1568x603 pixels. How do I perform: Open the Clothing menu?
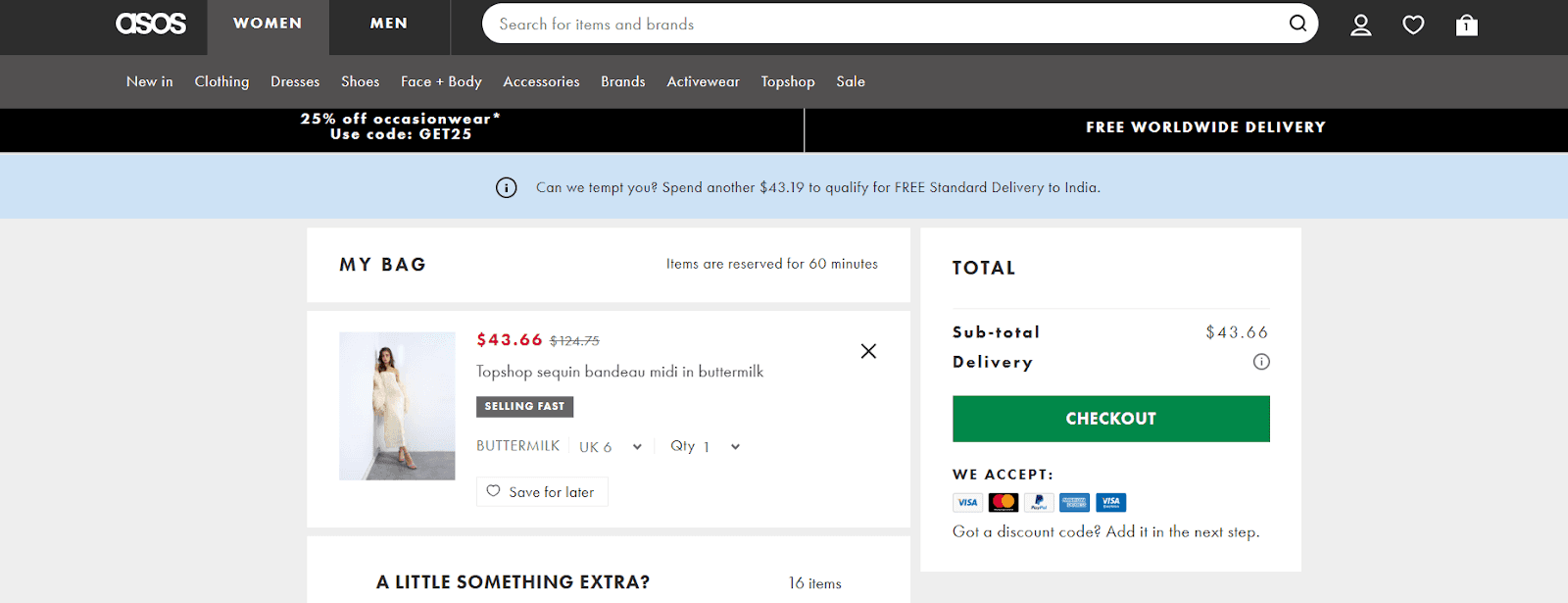(x=221, y=81)
